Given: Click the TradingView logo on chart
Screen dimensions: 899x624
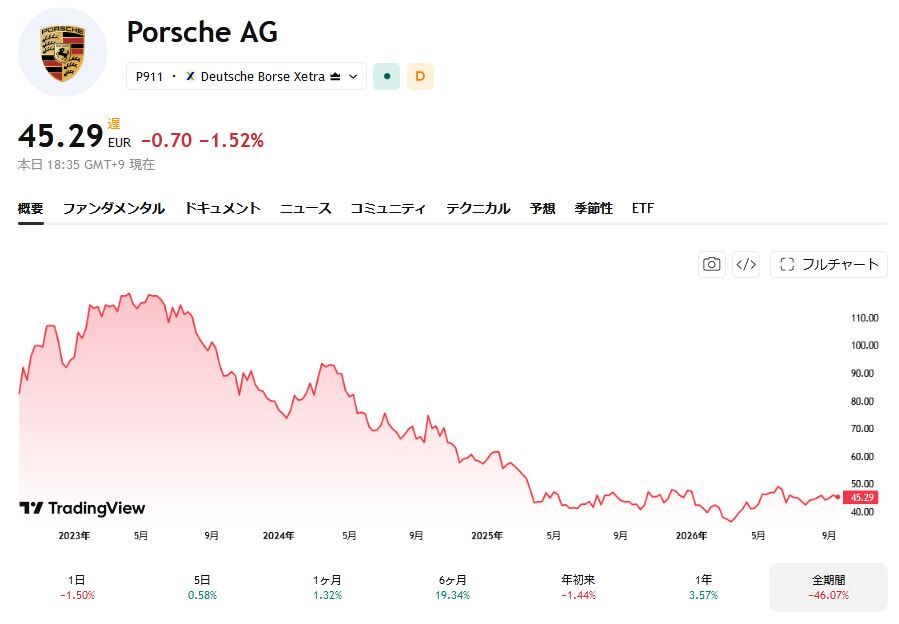Looking at the screenshot, I should pos(82,508).
